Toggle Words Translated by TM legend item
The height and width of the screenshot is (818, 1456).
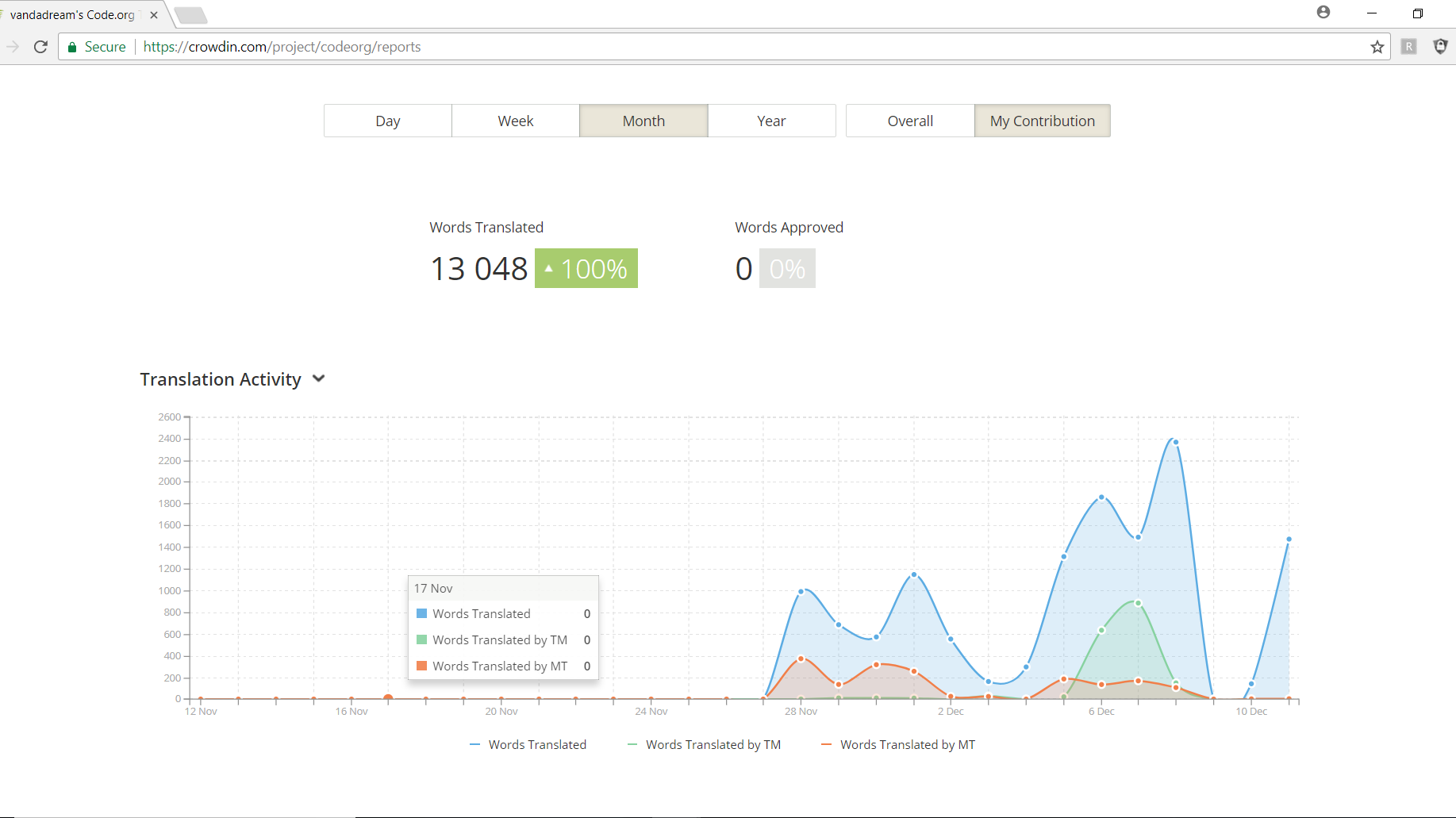coord(704,744)
